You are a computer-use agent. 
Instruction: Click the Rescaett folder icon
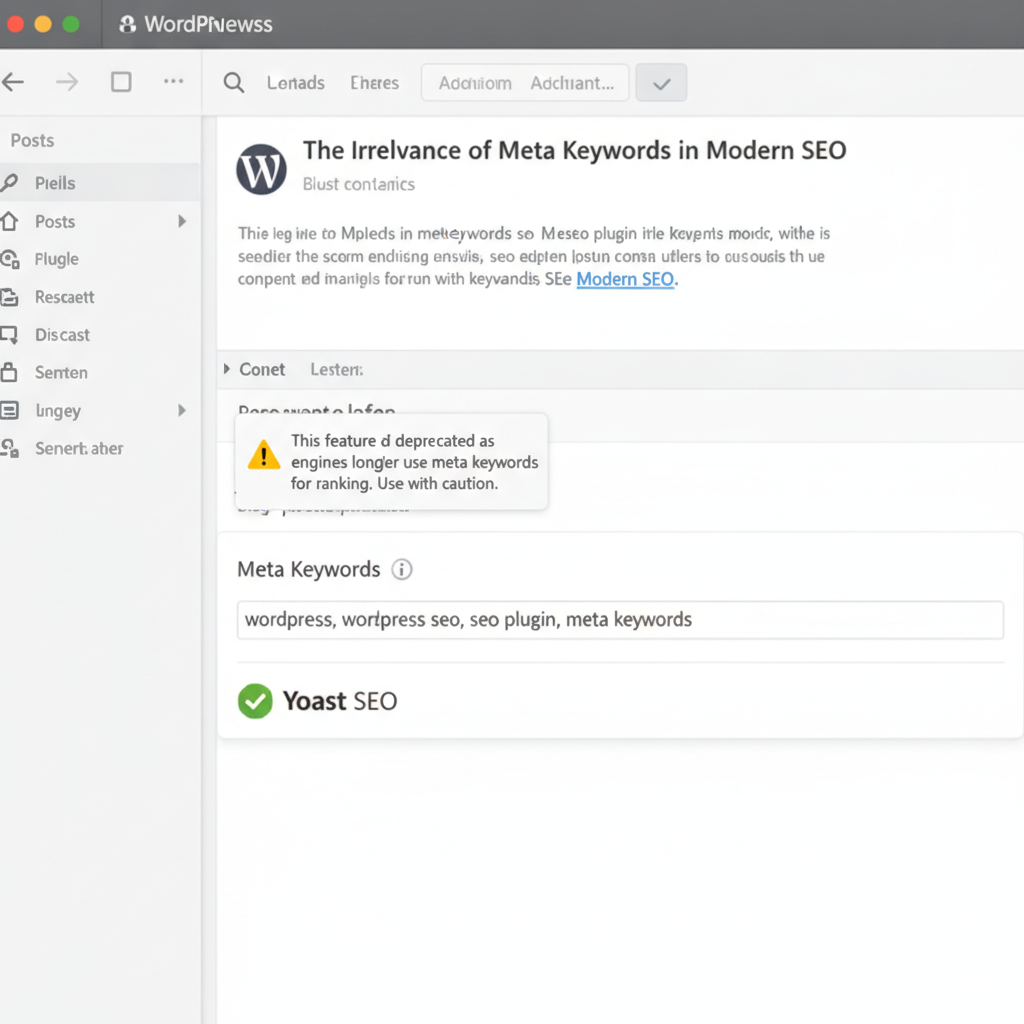click(9, 297)
